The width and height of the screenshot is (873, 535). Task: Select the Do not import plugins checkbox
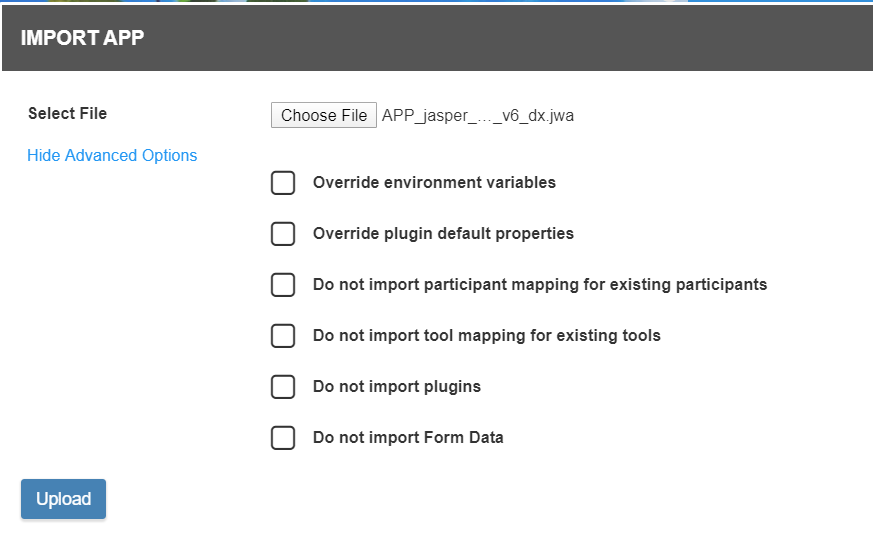283,387
